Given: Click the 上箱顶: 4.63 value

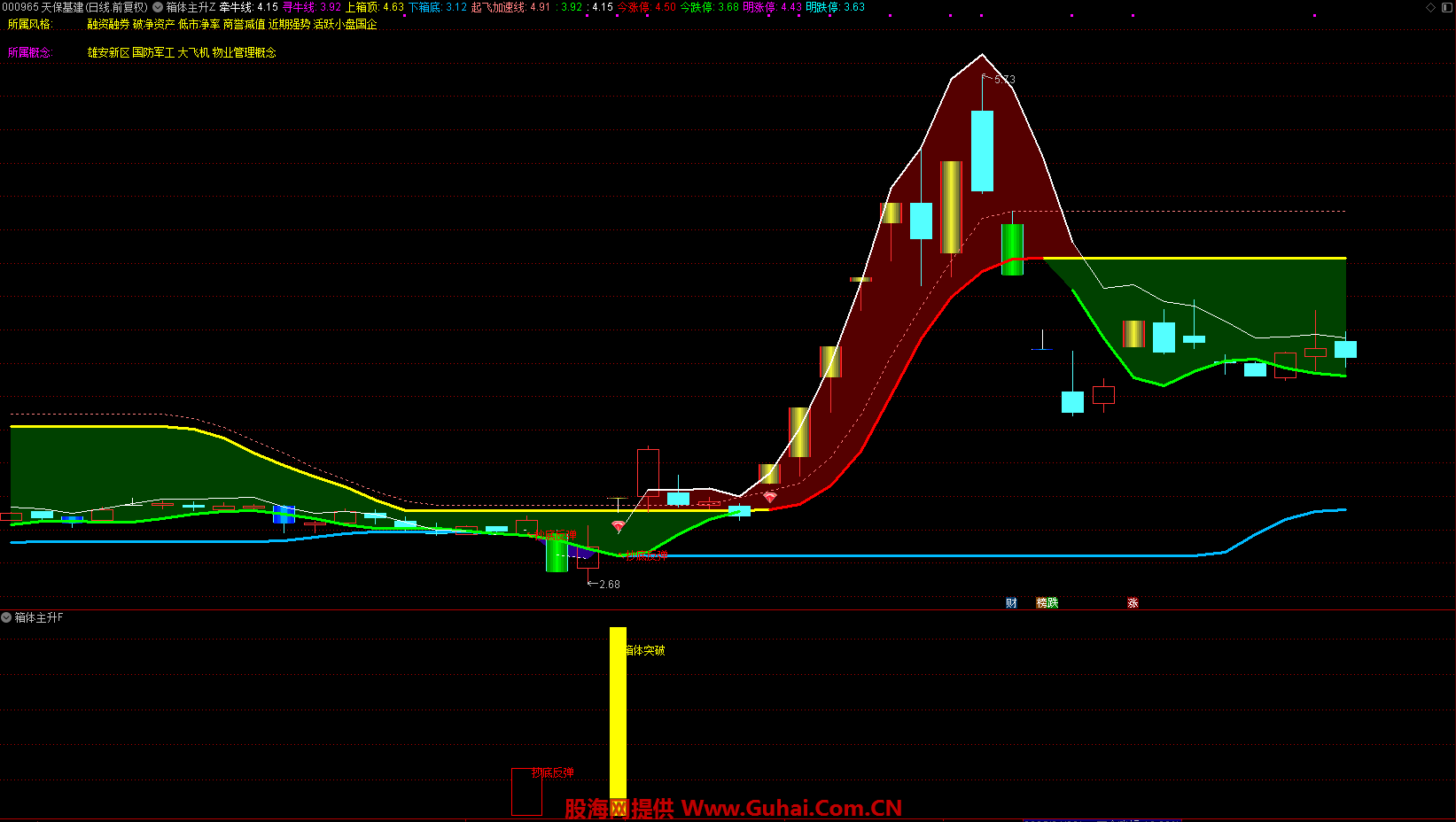Looking at the screenshot, I should [x=375, y=7].
